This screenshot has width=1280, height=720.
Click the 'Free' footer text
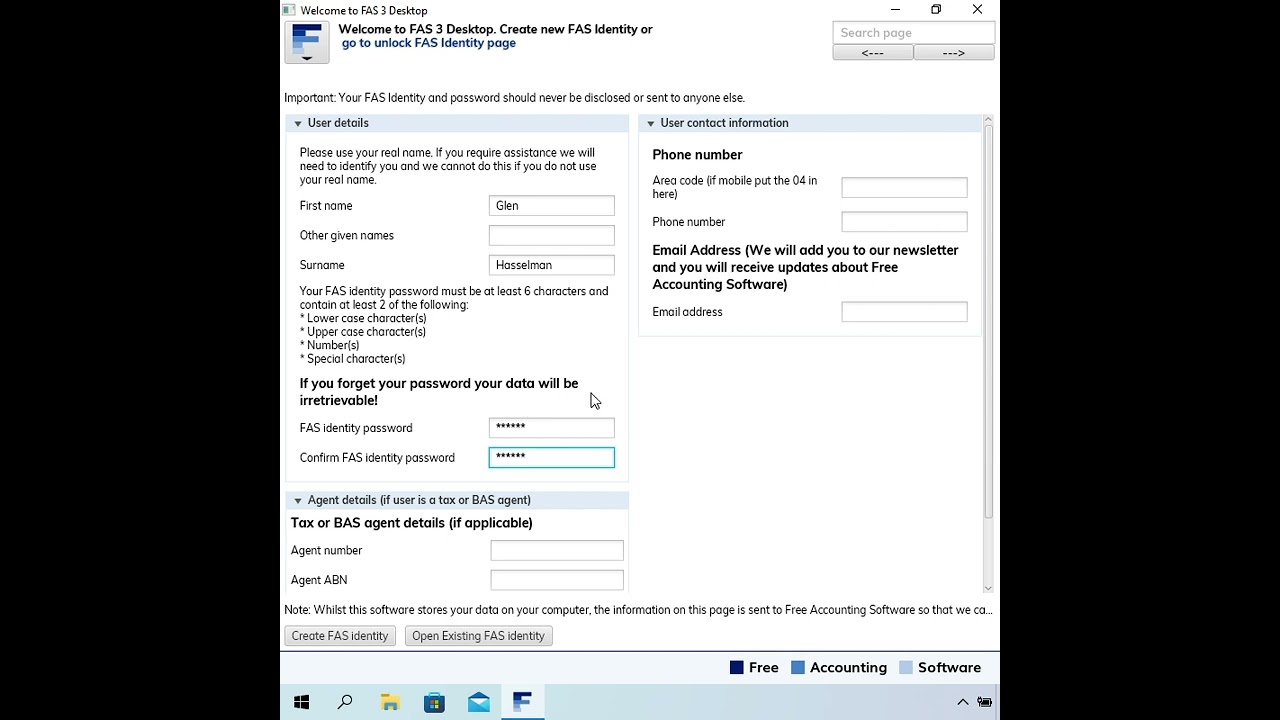[x=763, y=668]
